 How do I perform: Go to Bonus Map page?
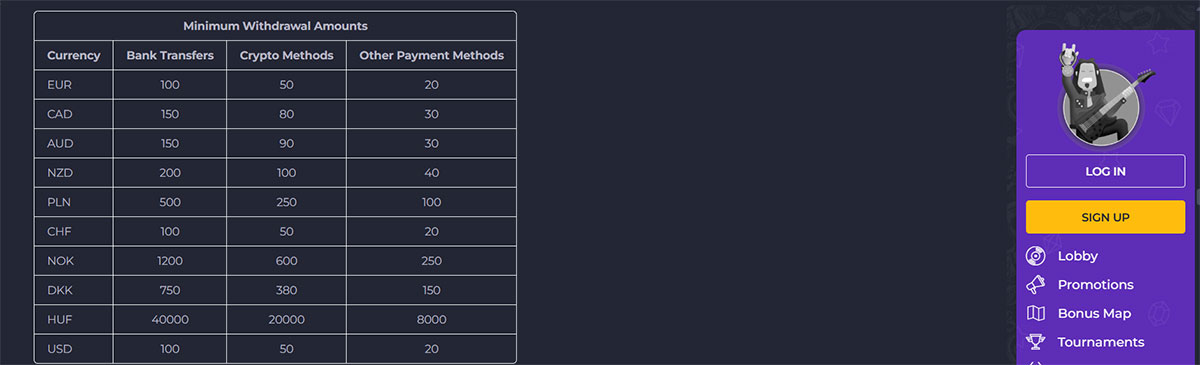point(1094,313)
